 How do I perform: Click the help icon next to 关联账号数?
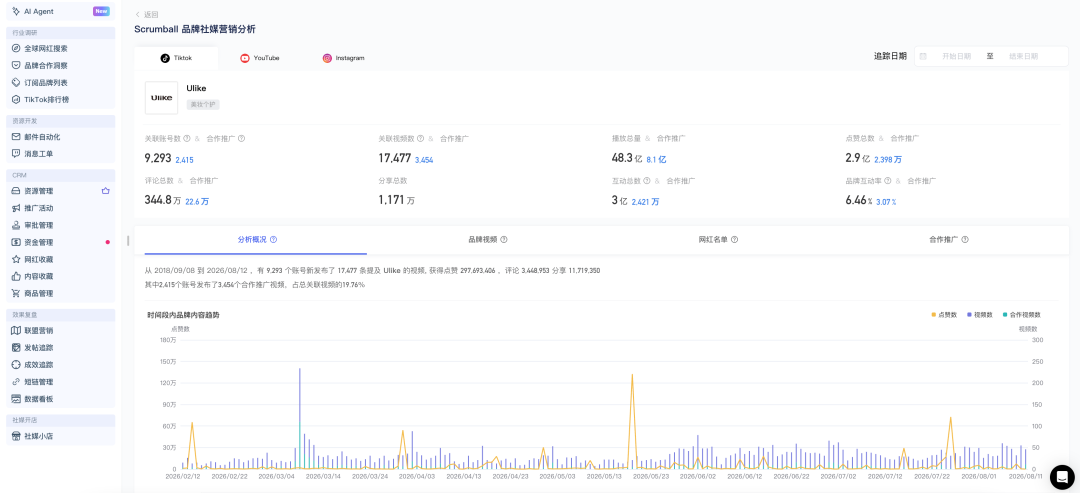[x=187, y=138]
